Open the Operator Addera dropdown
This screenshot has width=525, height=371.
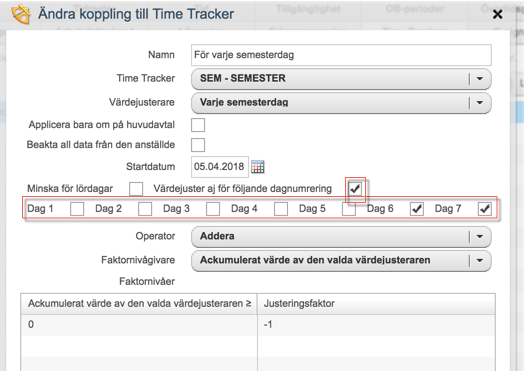341,236
